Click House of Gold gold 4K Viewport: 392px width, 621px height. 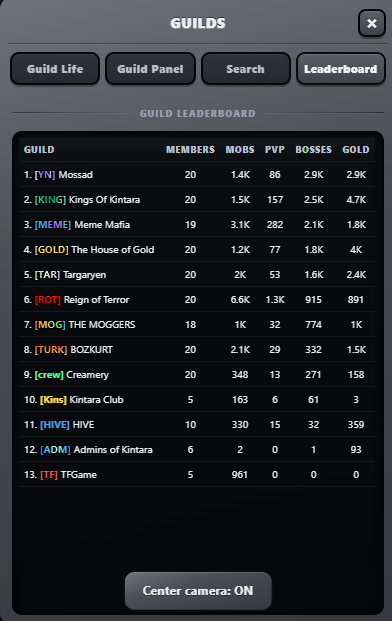[356, 250]
